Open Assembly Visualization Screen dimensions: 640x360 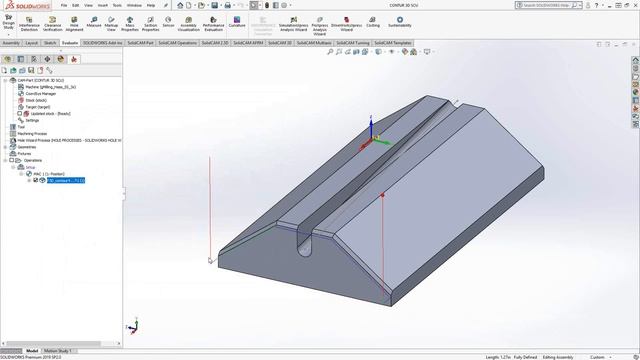coord(189,24)
